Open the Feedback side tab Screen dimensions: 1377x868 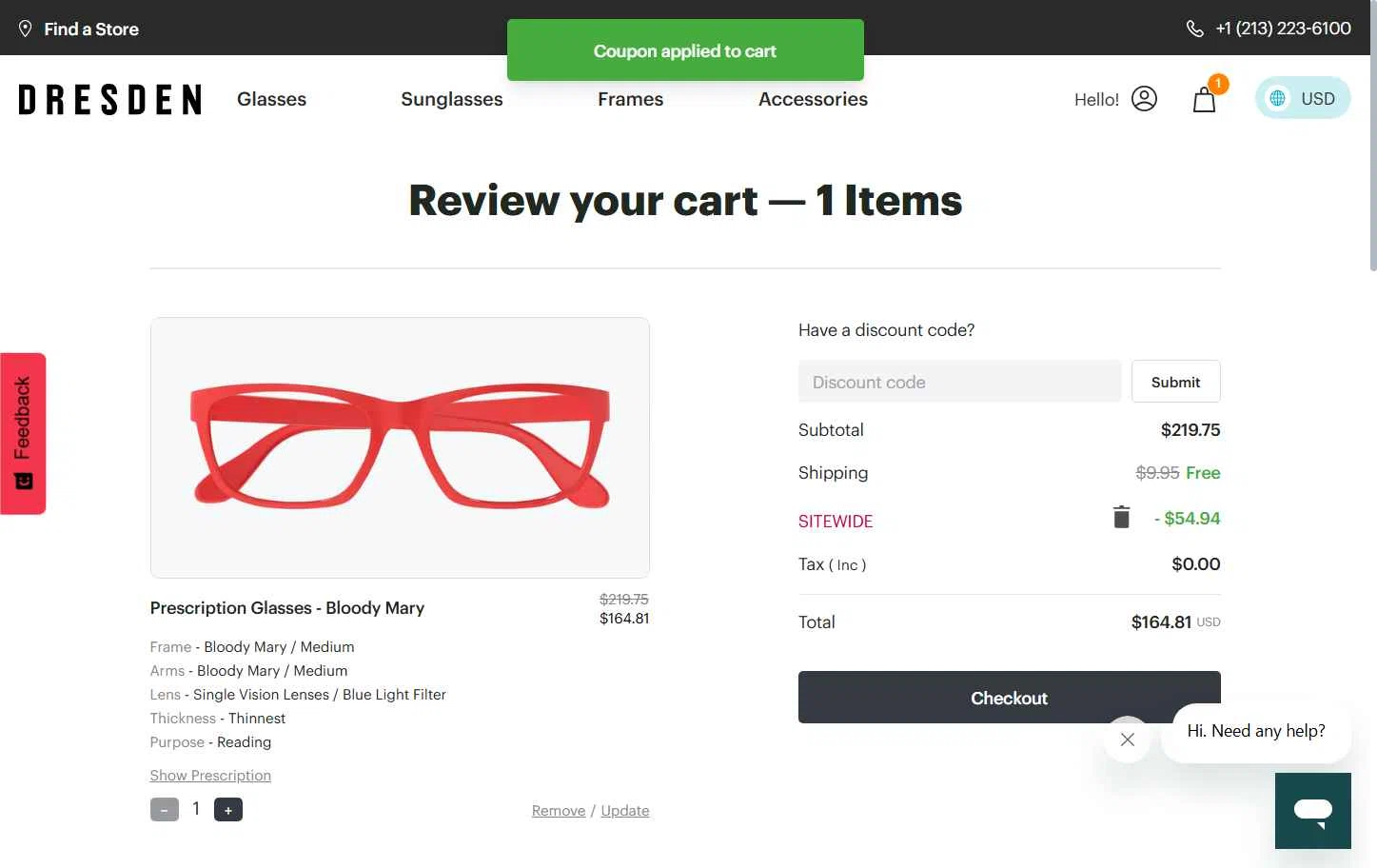pyautogui.click(x=23, y=434)
